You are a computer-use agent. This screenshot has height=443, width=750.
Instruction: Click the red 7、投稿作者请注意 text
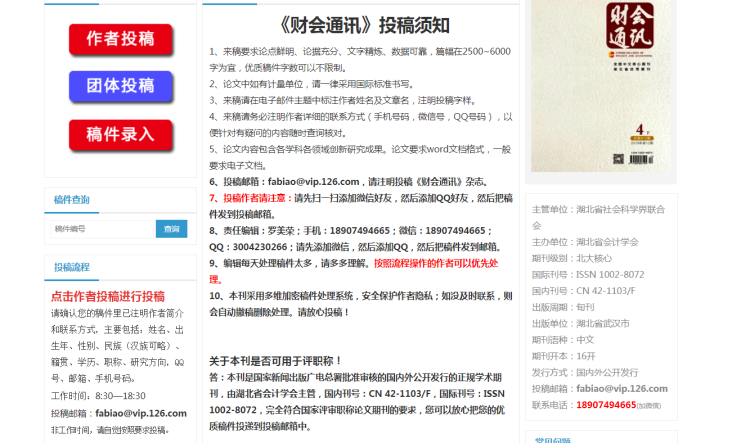pos(251,198)
